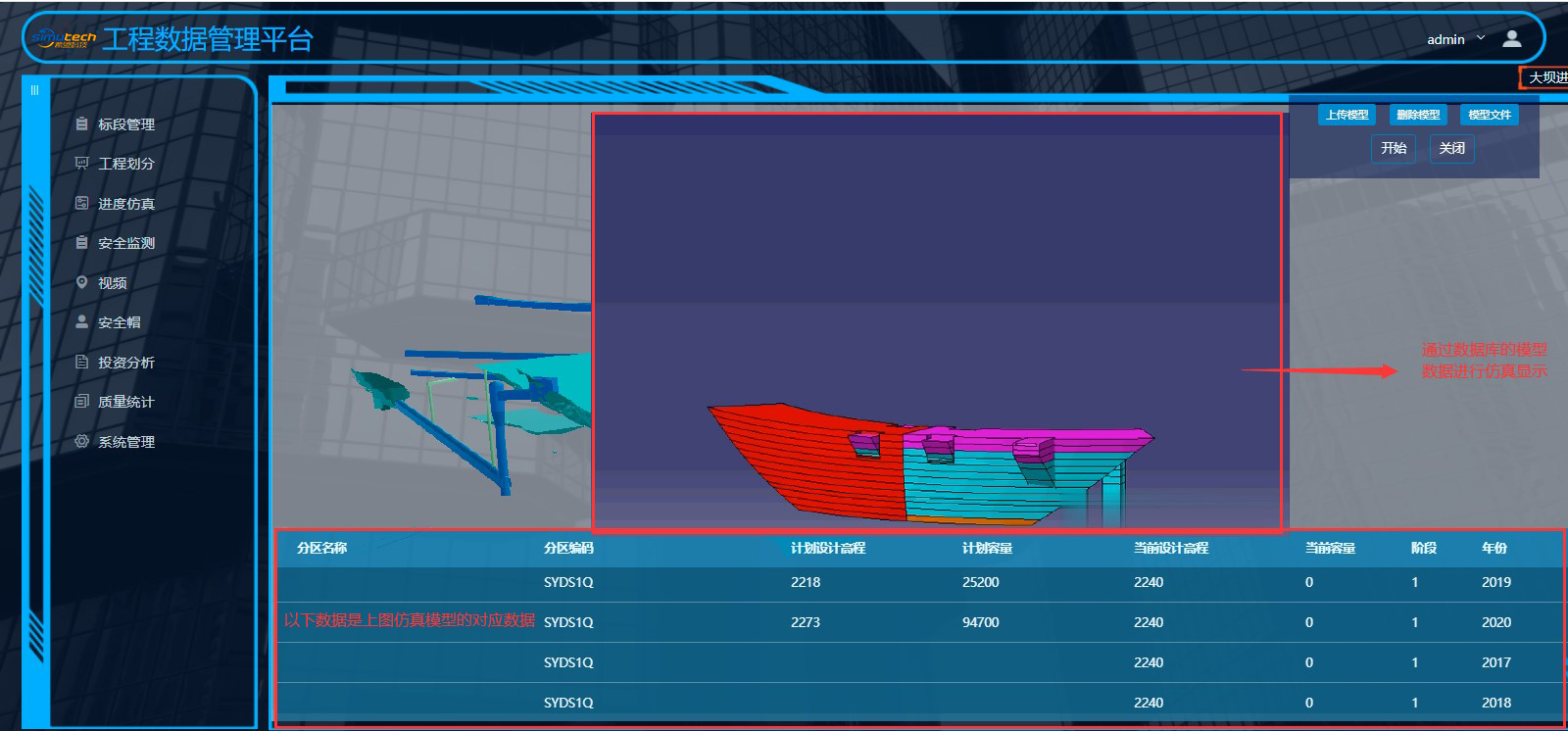Click the 视频 location pin icon
The height and width of the screenshot is (731, 1568).
pos(82,282)
